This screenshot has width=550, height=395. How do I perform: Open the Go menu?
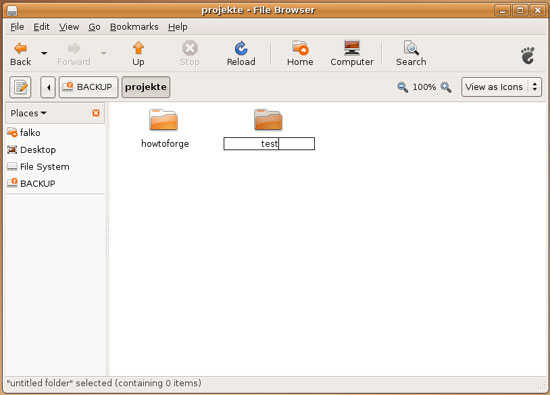click(94, 27)
